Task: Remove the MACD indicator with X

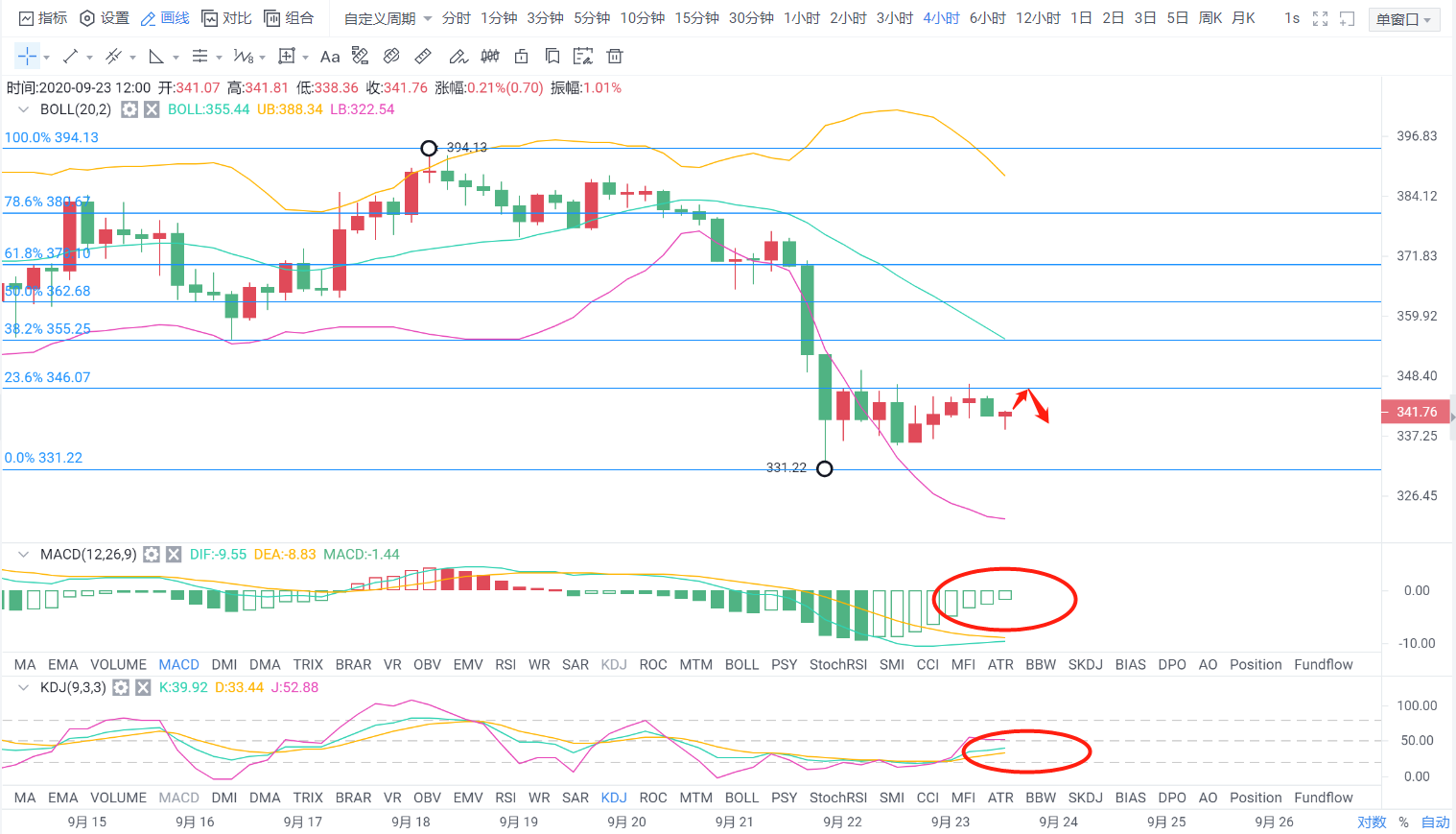Action: (x=174, y=555)
